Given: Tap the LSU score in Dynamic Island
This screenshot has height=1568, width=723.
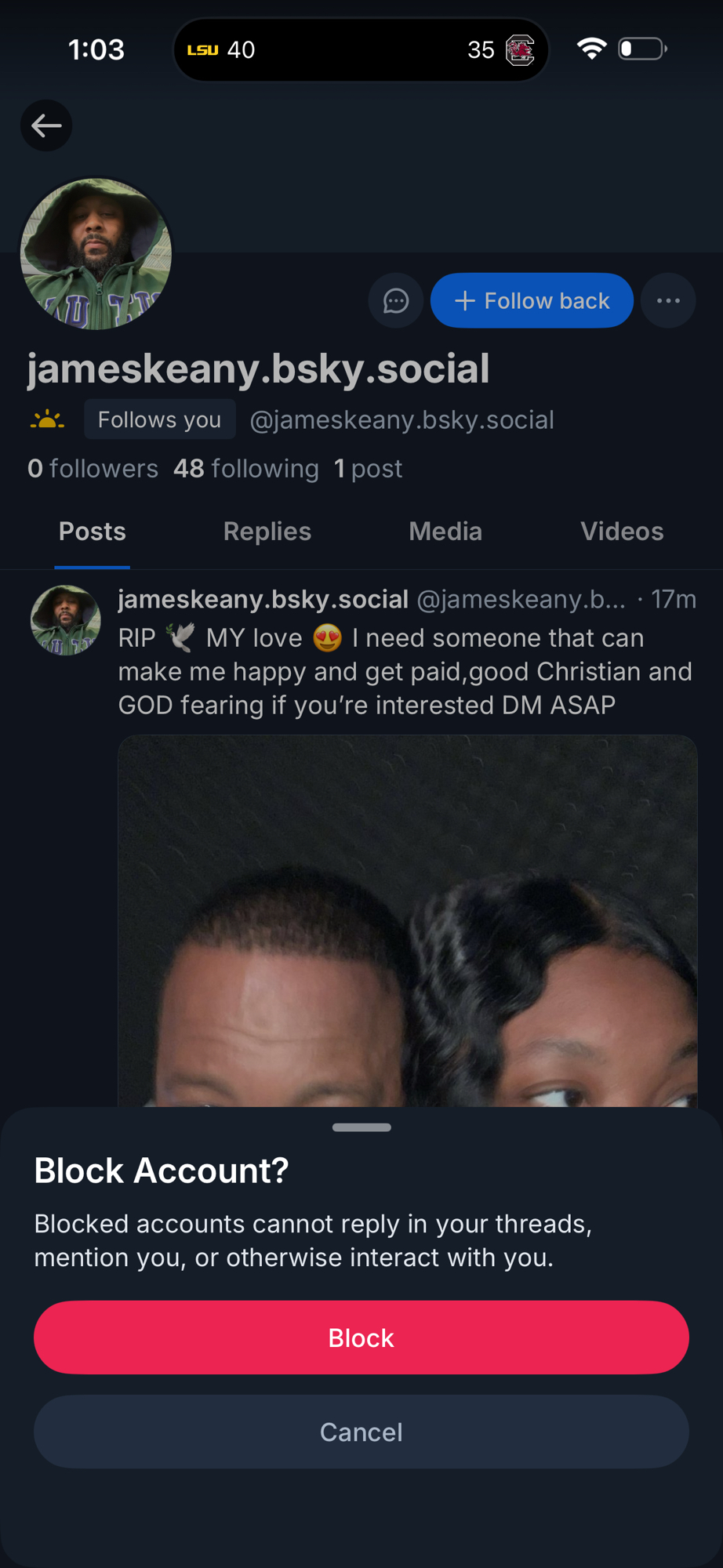Looking at the screenshot, I should (x=221, y=50).
